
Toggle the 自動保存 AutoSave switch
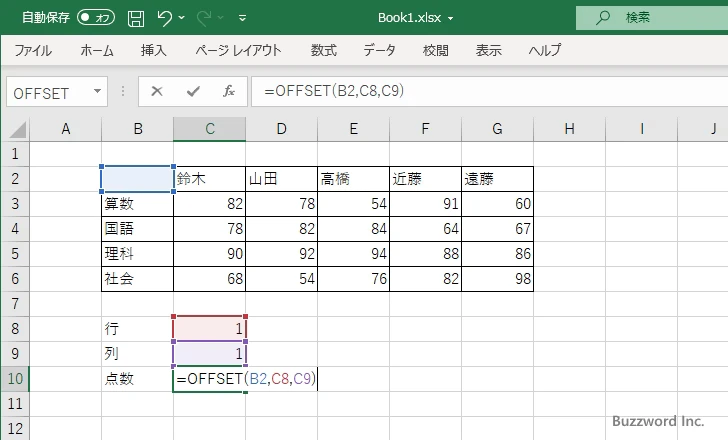(x=96, y=18)
